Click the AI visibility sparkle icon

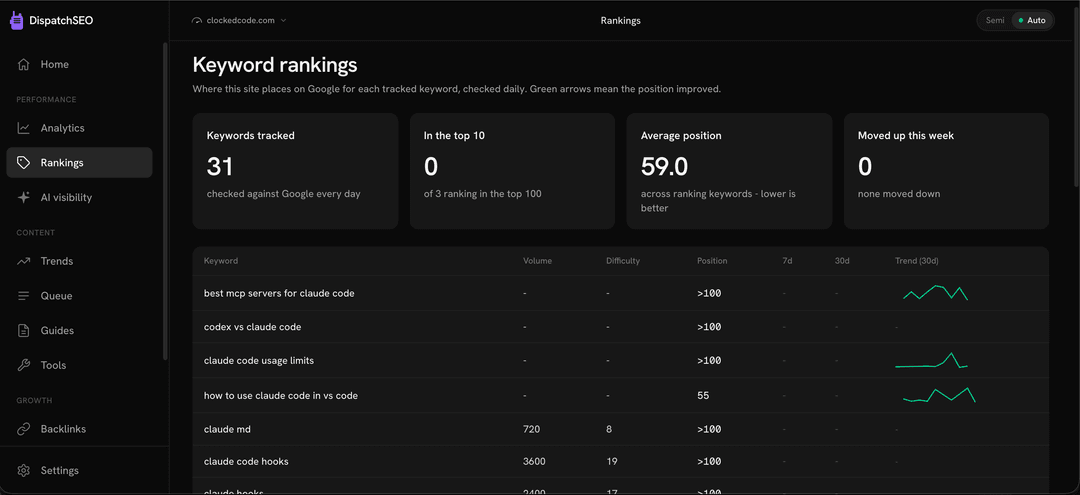[23, 198]
